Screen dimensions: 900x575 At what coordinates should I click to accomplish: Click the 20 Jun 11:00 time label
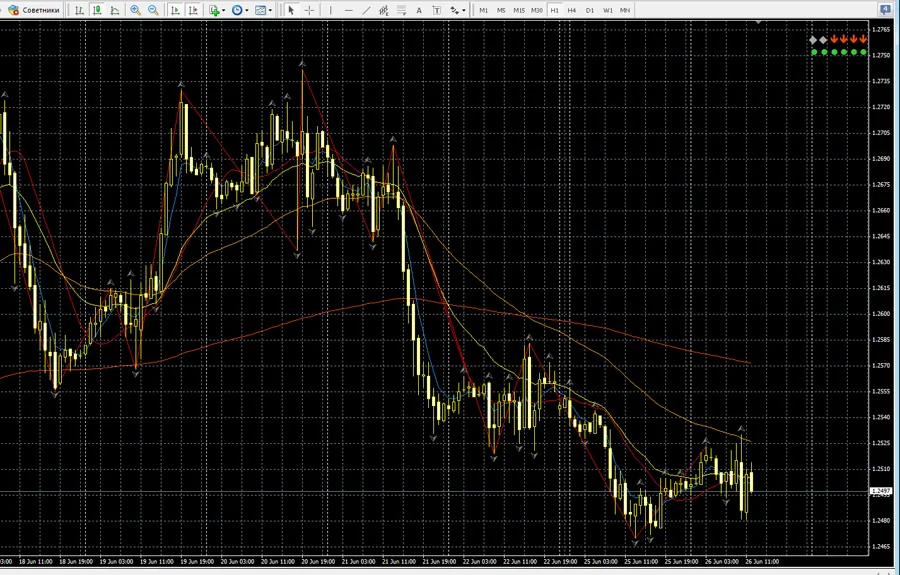(x=278, y=561)
